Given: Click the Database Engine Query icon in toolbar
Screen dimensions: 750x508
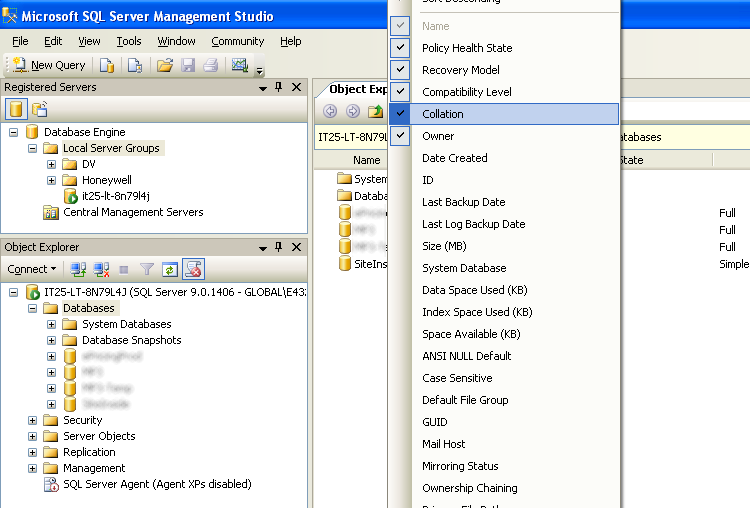Looking at the screenshot, I should [x=107, y=65].
